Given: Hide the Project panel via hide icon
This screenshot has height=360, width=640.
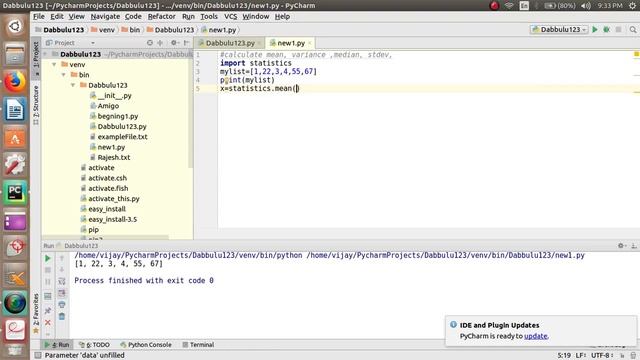Looking at the screenshot, I should pos(187,43).
